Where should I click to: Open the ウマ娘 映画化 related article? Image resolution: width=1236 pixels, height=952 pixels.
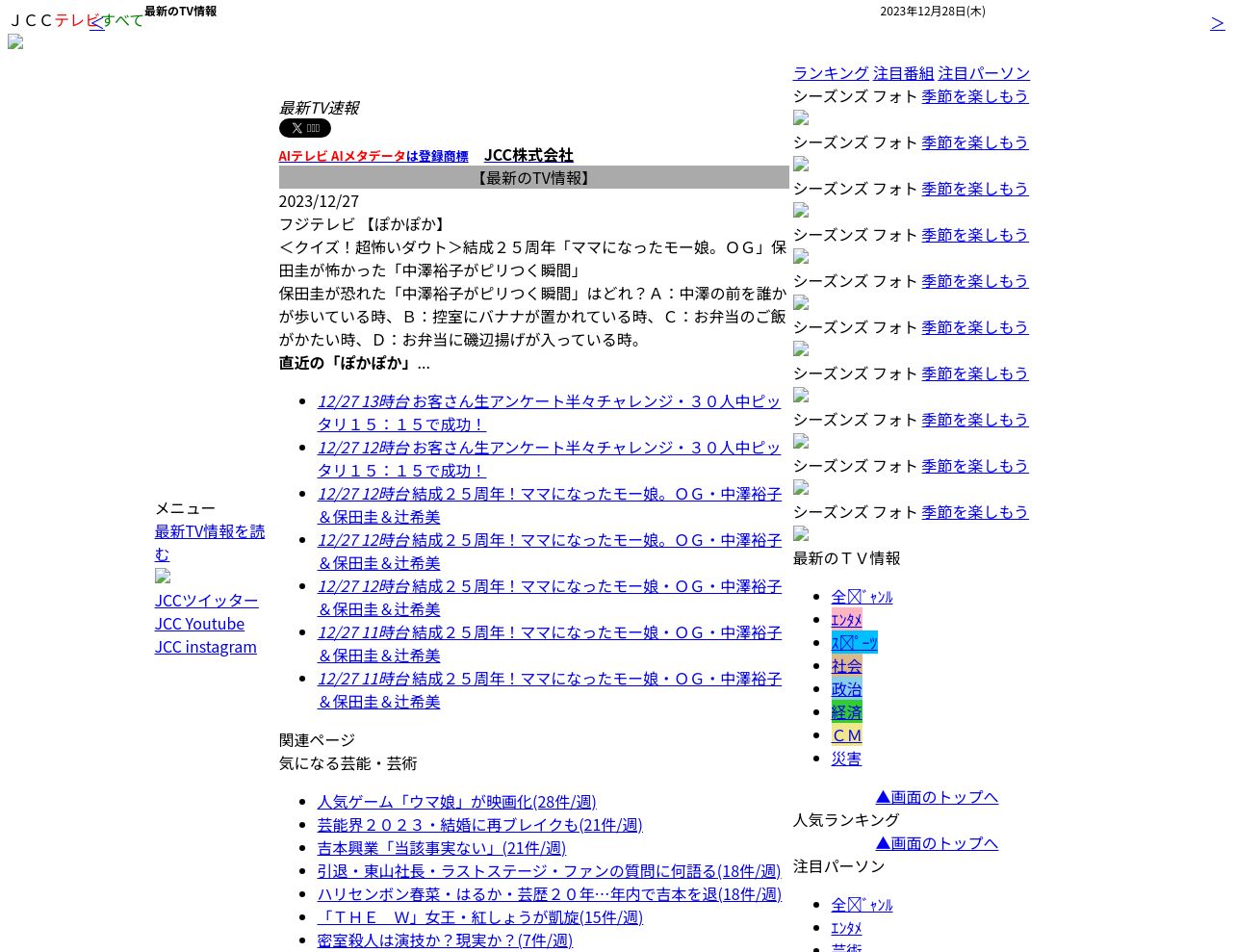pyautogui.click(x=456, y=802)
